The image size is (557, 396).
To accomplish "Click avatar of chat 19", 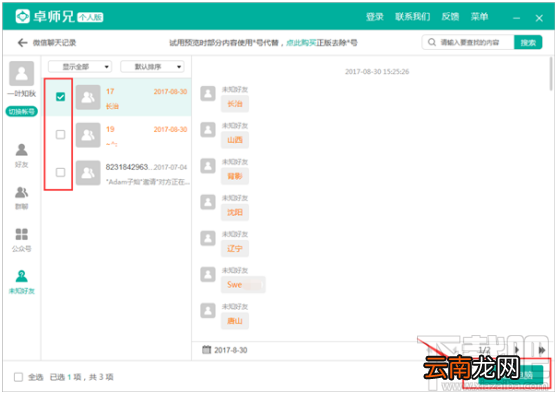I will click(x=88, y=135).
